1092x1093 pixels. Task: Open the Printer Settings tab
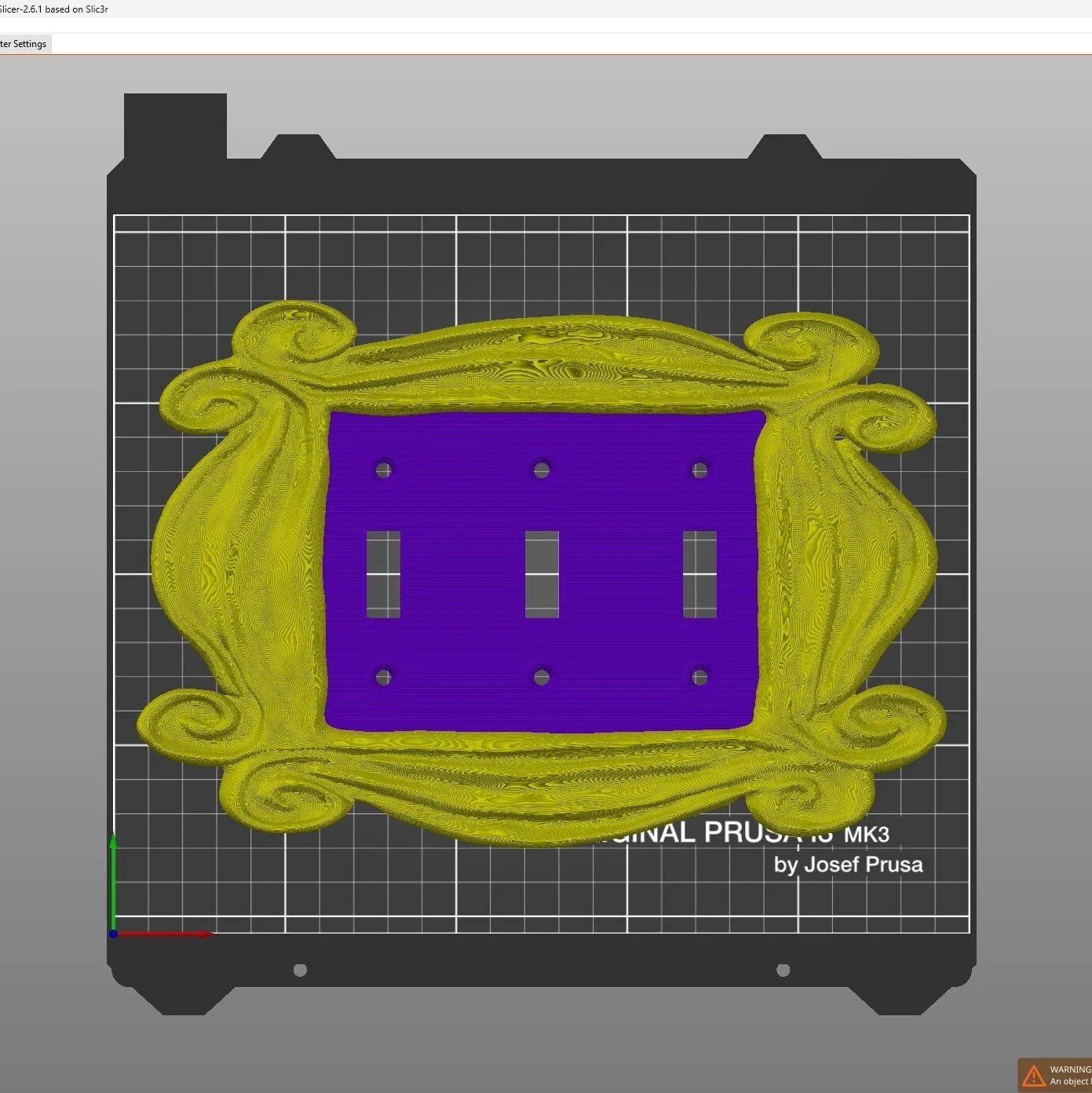(24, 44)
